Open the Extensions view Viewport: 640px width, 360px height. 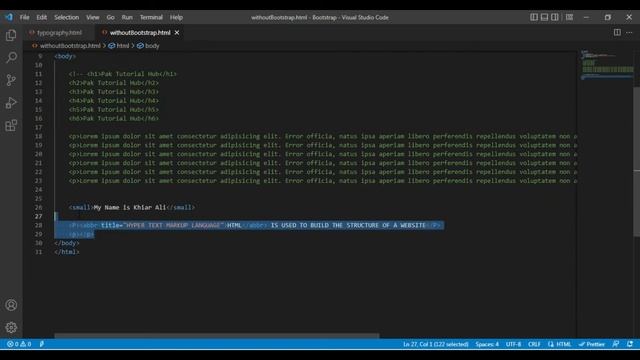(11, 125)
